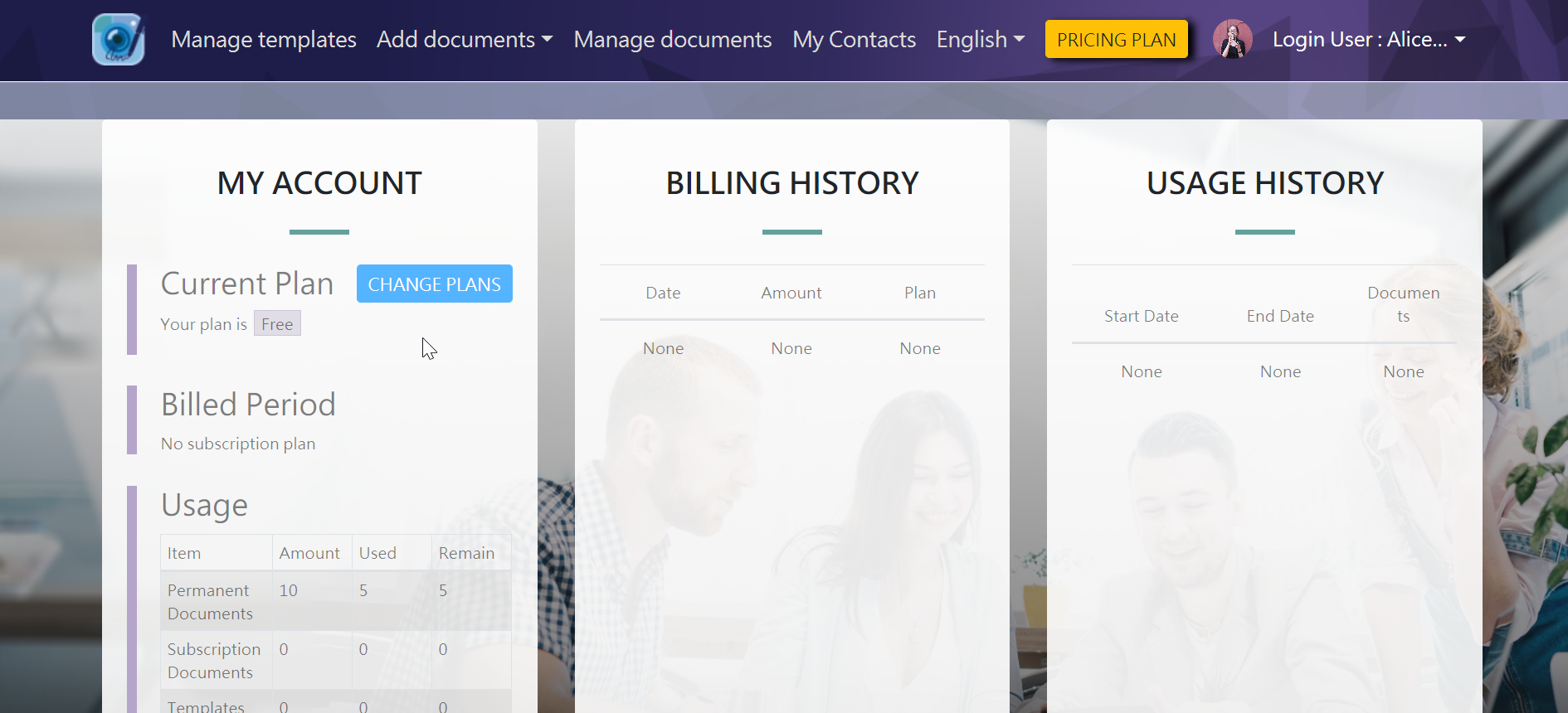Viewport: 1568px width, 713px height.
Task: Expand the Add documents dropdown
Action: (465, 39)
